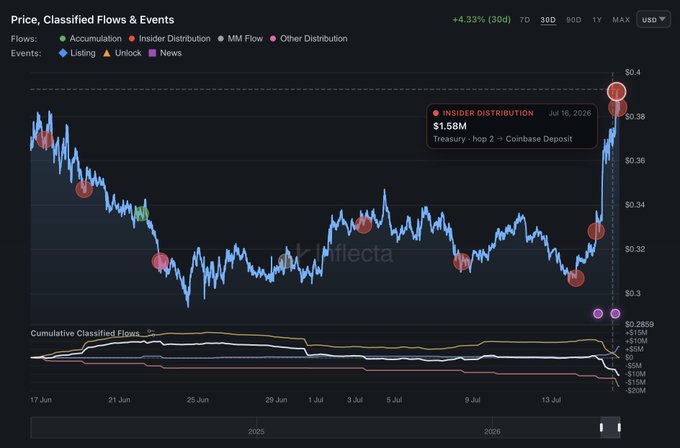Viewport: 680px width, 448px height.
Task: Click the small icon beside Cumulative Classified Flows
Action: [x=151, y=333]
